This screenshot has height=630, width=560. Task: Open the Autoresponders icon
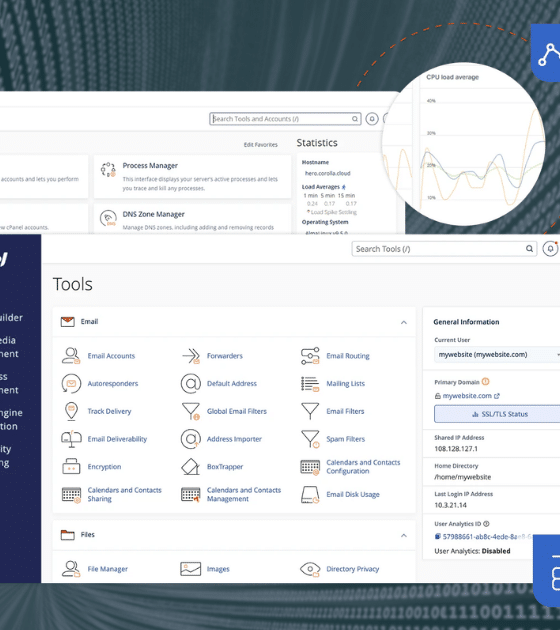click(x=71, y=384)
